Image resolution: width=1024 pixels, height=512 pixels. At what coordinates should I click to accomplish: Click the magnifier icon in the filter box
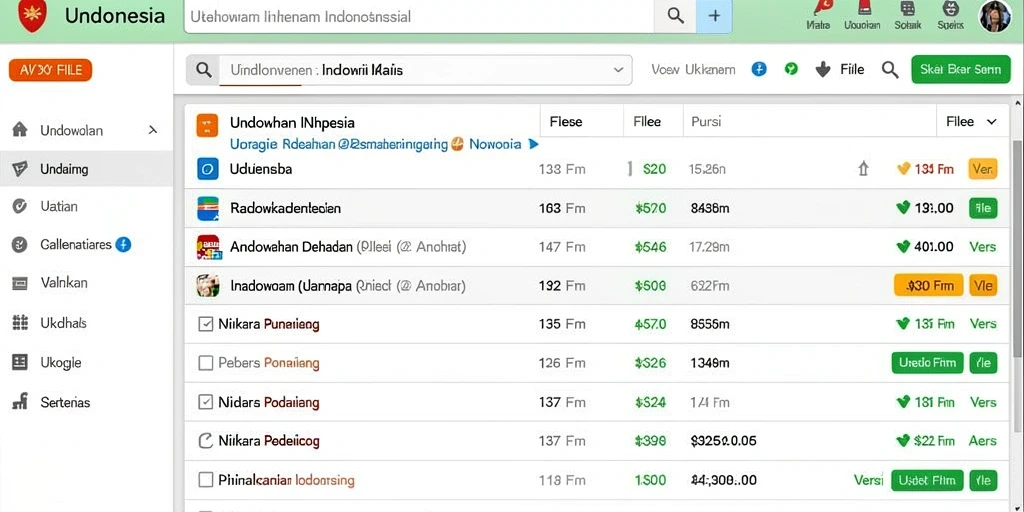click(204, 70)
